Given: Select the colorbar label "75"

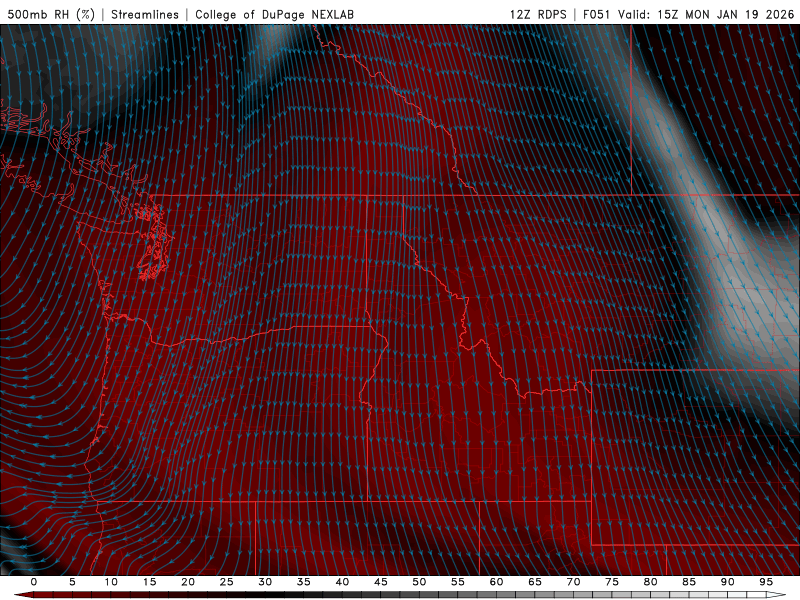Looking at the screenshot, I should click(x=612, y=582).
